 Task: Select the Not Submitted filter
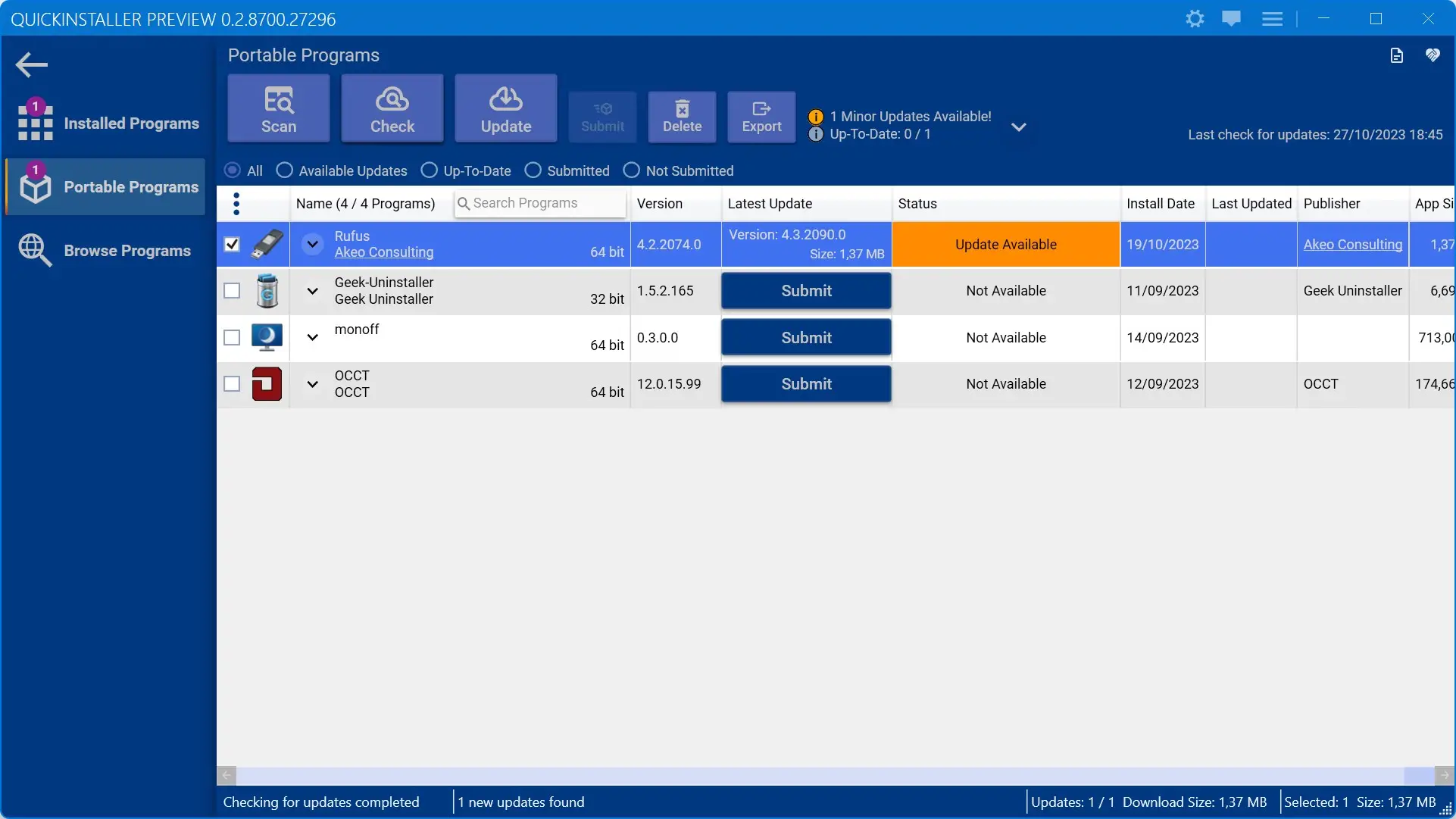tap(631, 170)
